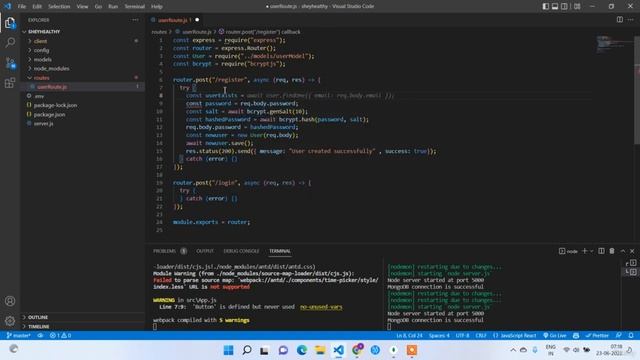Maximize panel size with chevron up

pyautogui.click(x=622, y=251)
